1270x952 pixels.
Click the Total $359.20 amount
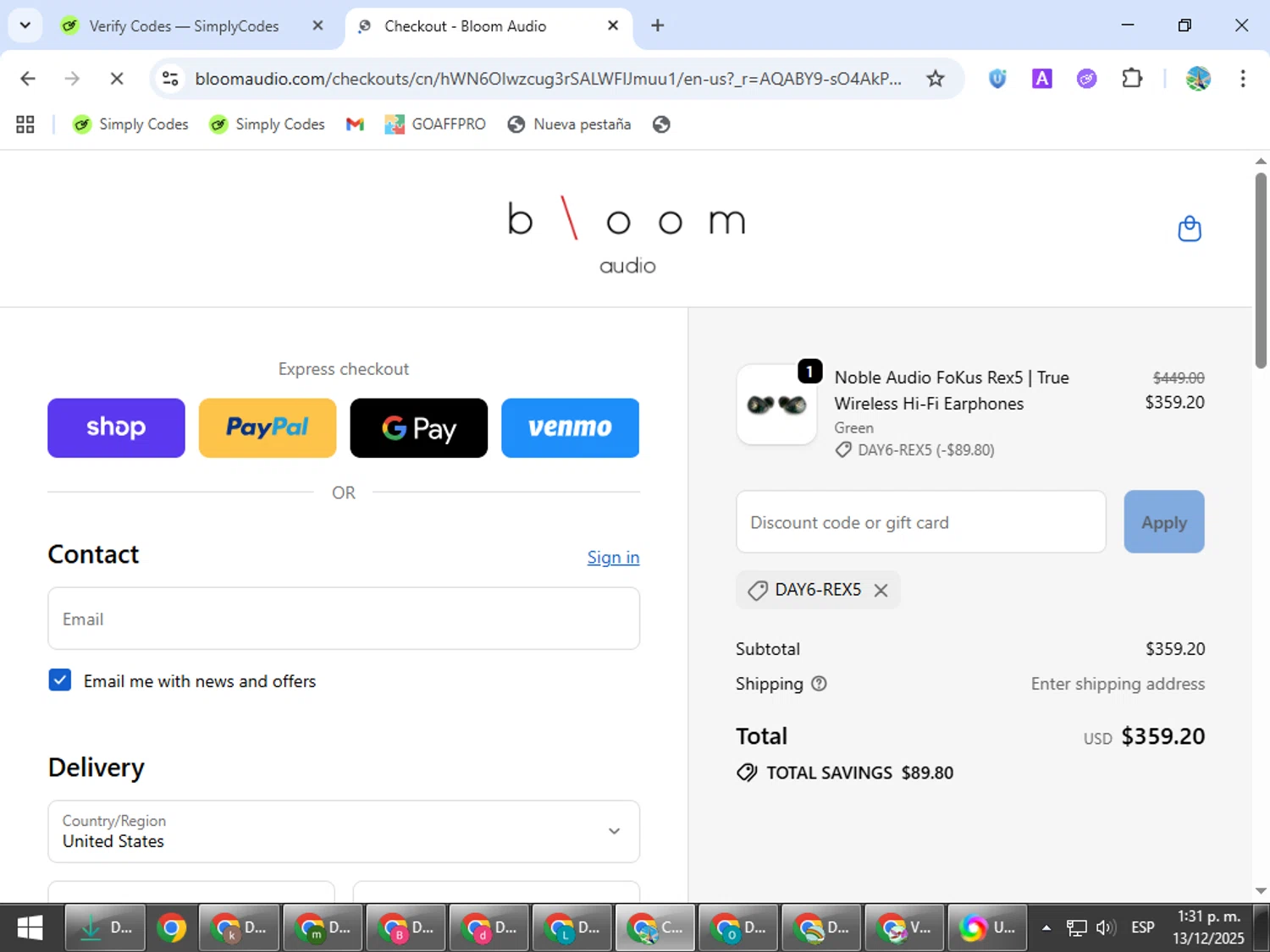1162,736
